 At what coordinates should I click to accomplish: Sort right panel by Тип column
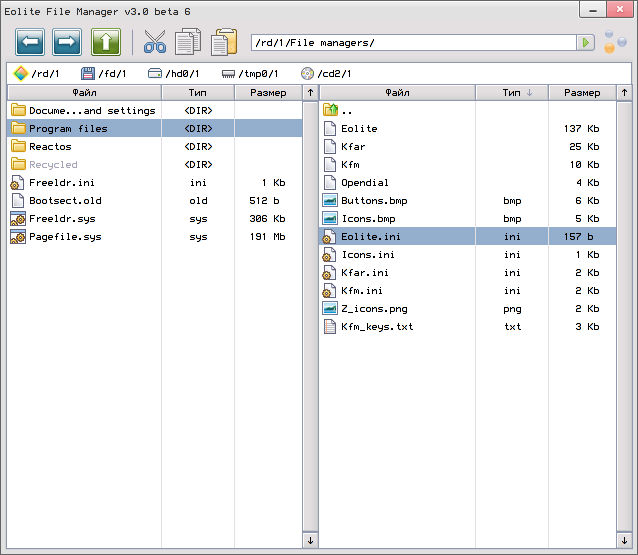517,92
